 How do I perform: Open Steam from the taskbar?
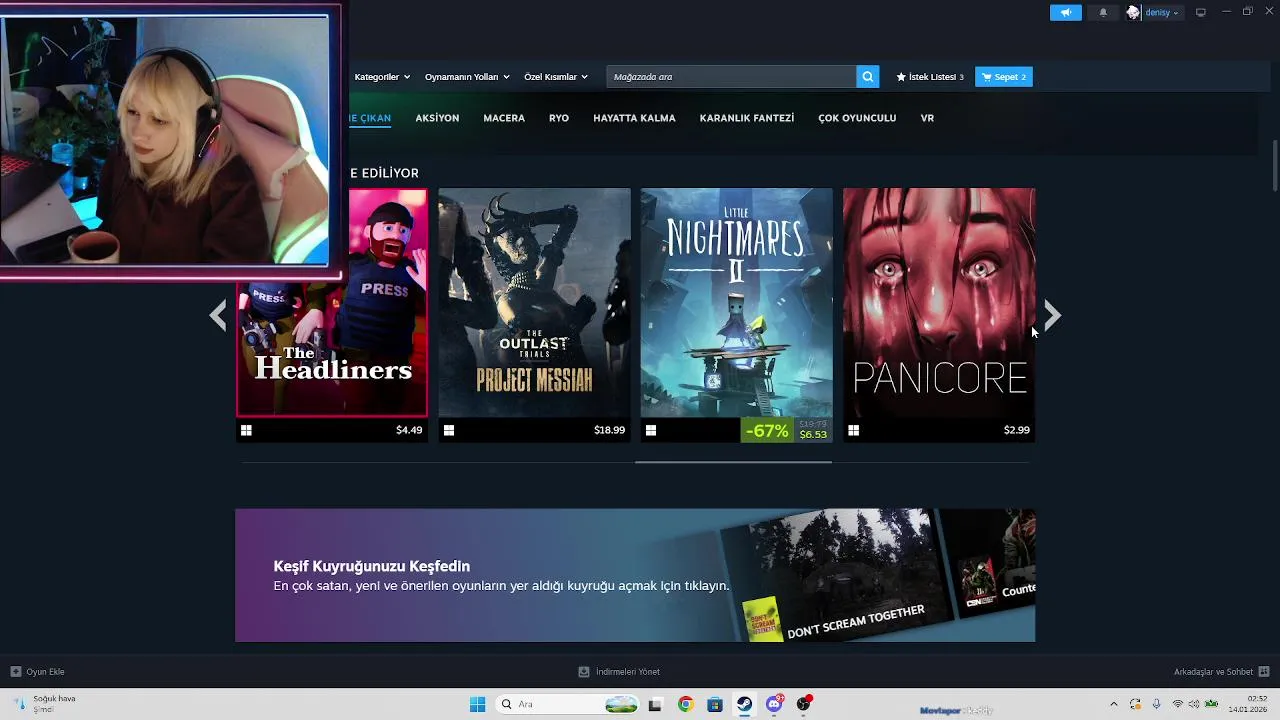click(x=745, y=704)
